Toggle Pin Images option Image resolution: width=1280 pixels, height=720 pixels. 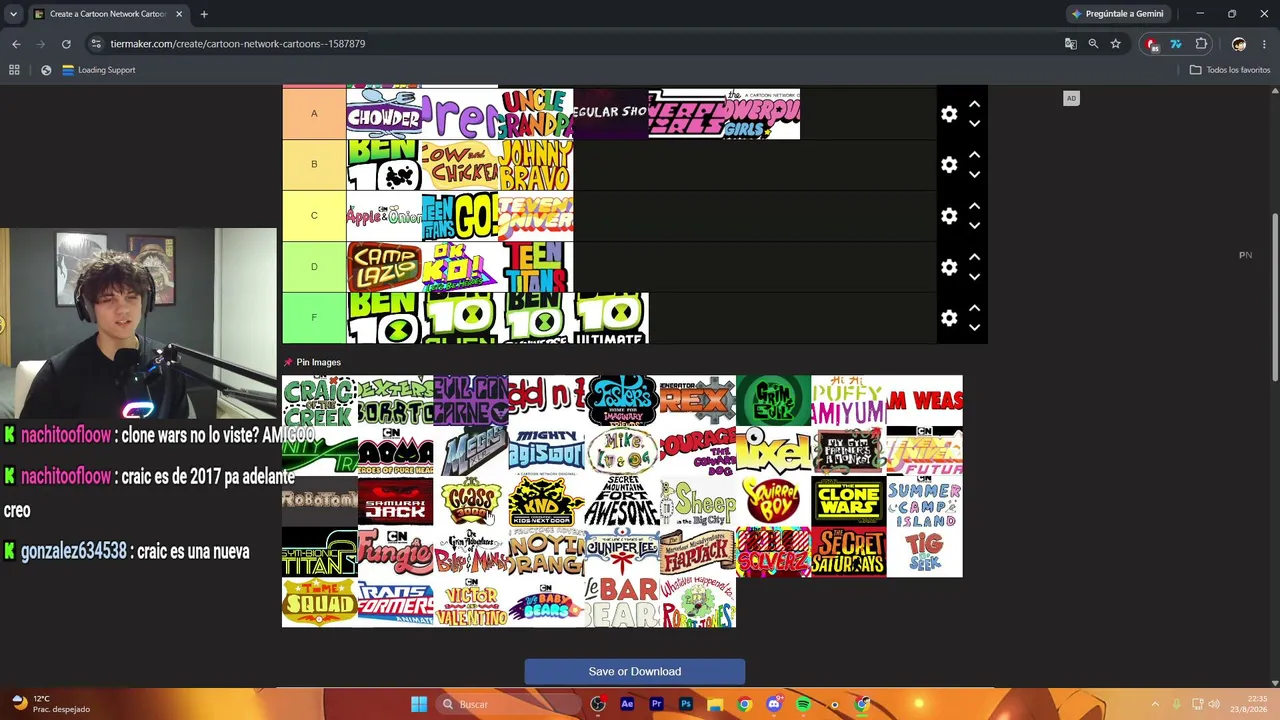(312, 362)
